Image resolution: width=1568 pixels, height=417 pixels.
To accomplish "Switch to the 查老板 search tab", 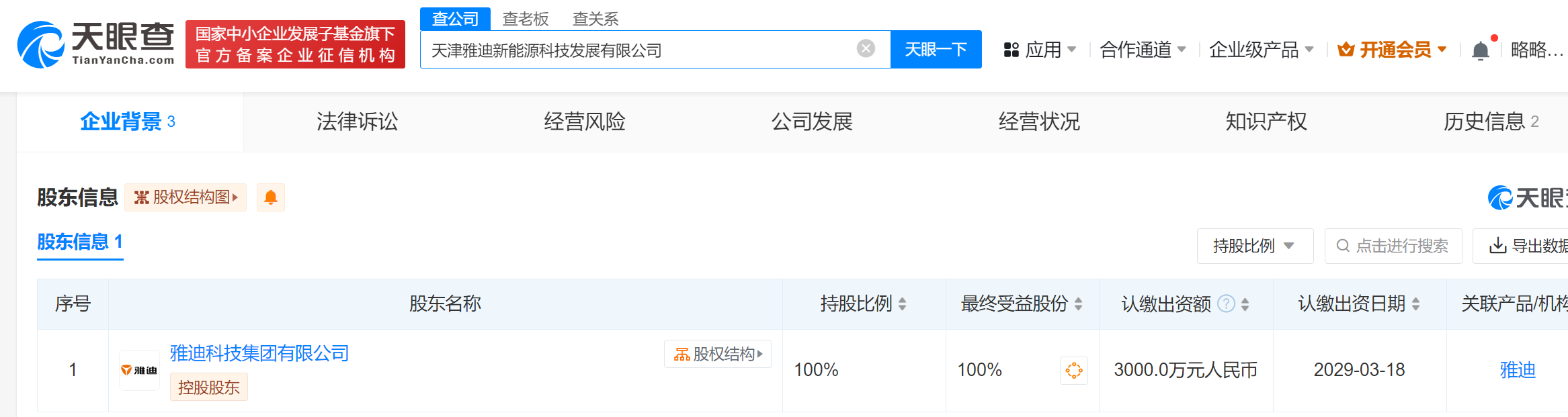I will pos(526,19).
